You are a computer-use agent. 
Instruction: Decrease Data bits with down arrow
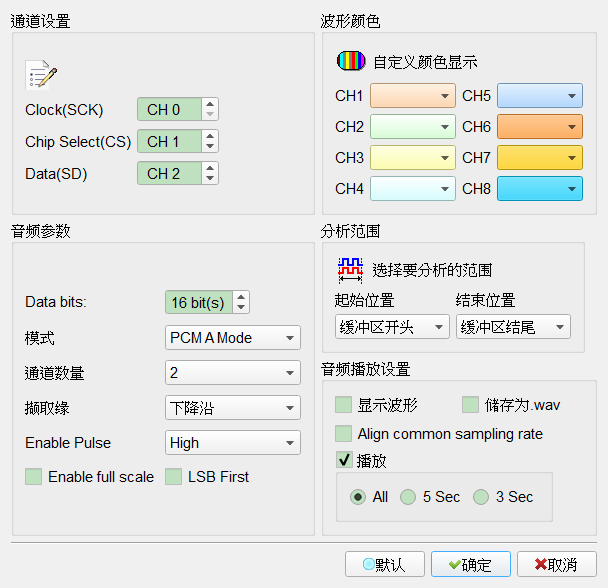tap(241, 307)
